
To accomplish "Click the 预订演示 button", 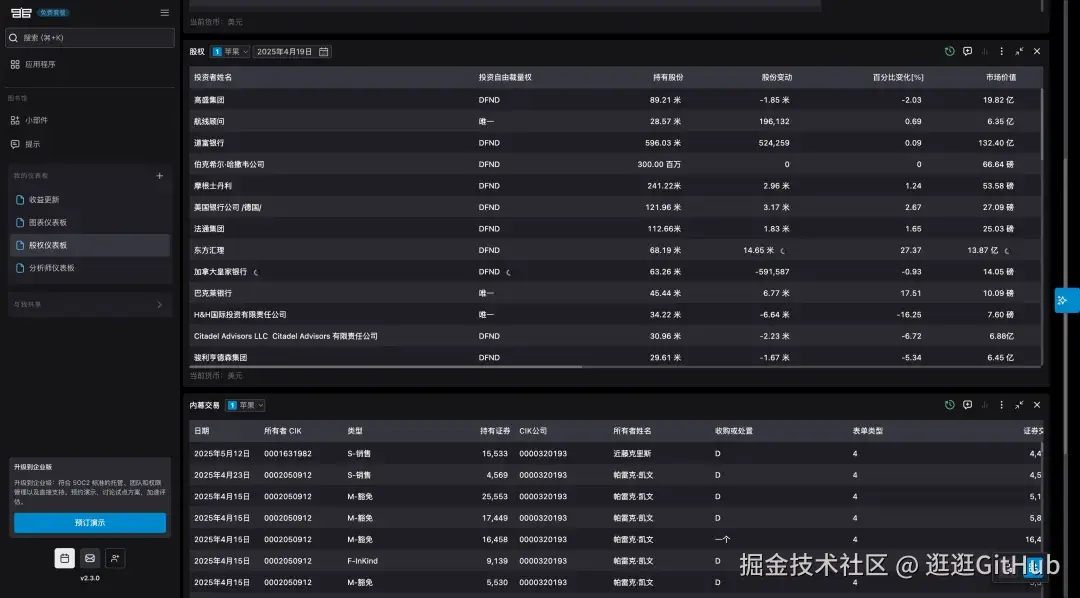I will (90, 523).
